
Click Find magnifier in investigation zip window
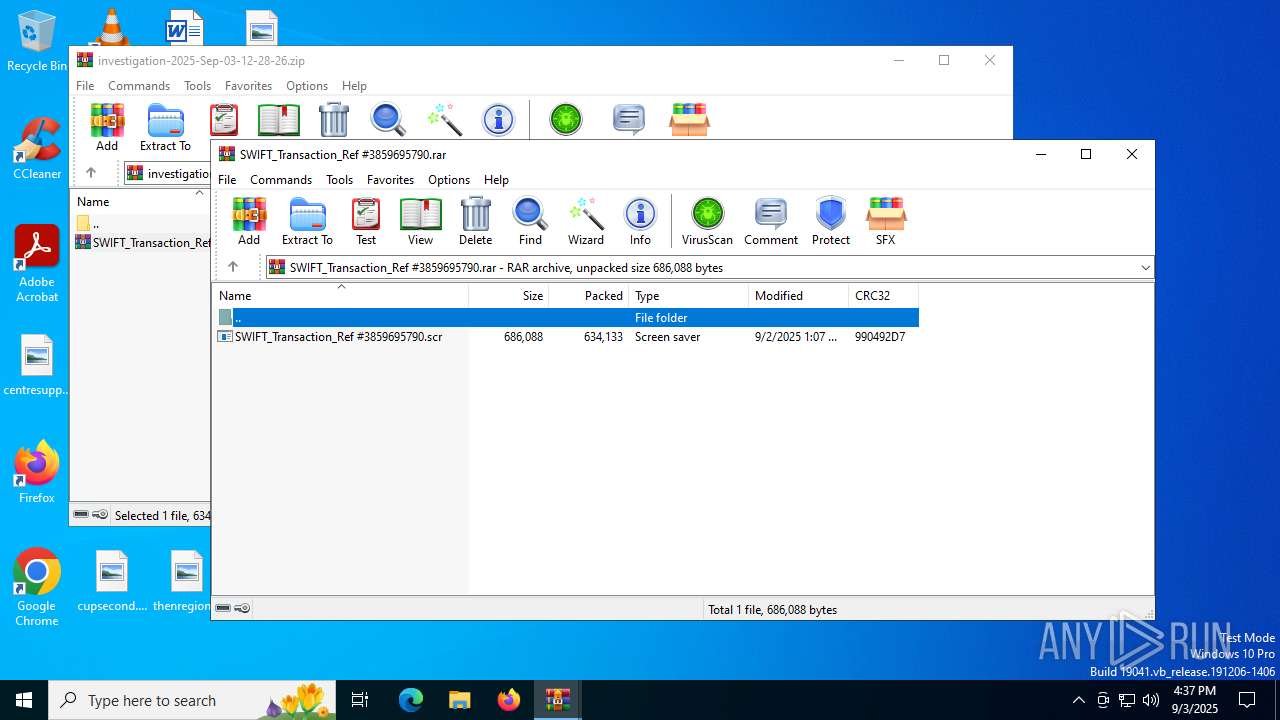[x=388, y=120]
